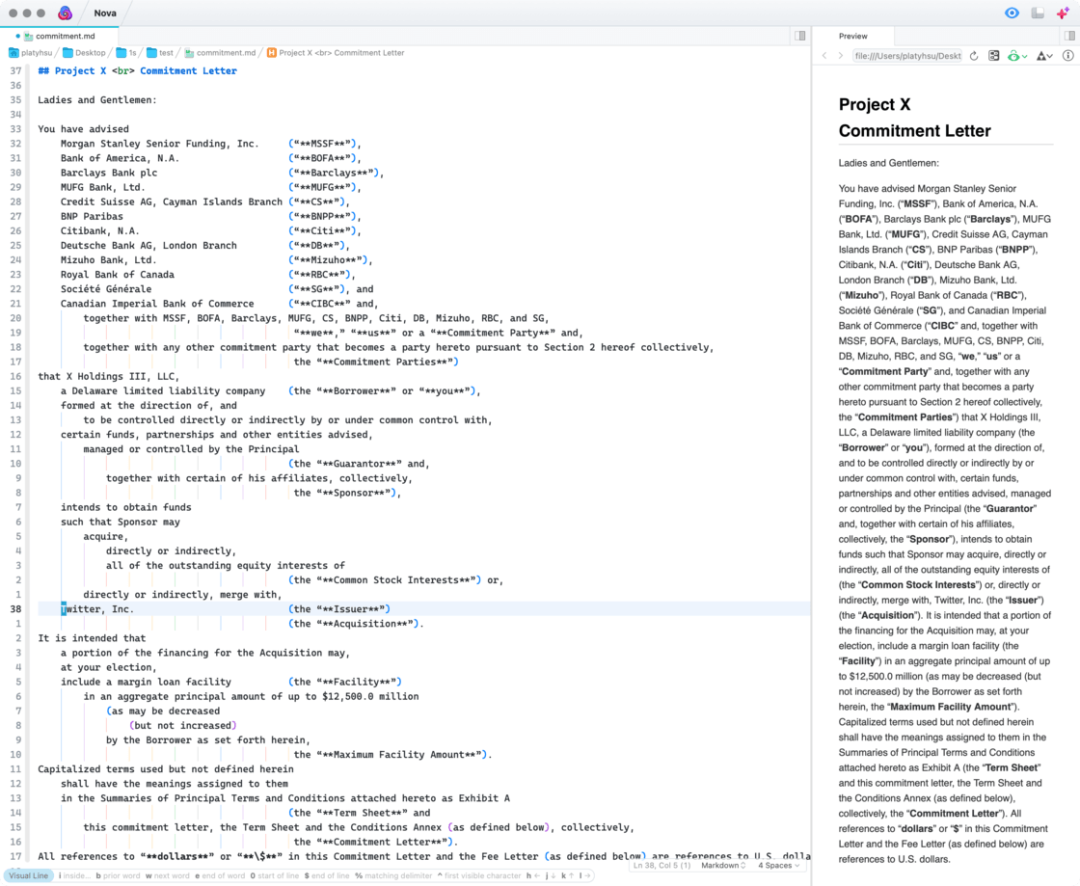Click the cursor before 'witter, Inc.' on line 38

point(63,609)
